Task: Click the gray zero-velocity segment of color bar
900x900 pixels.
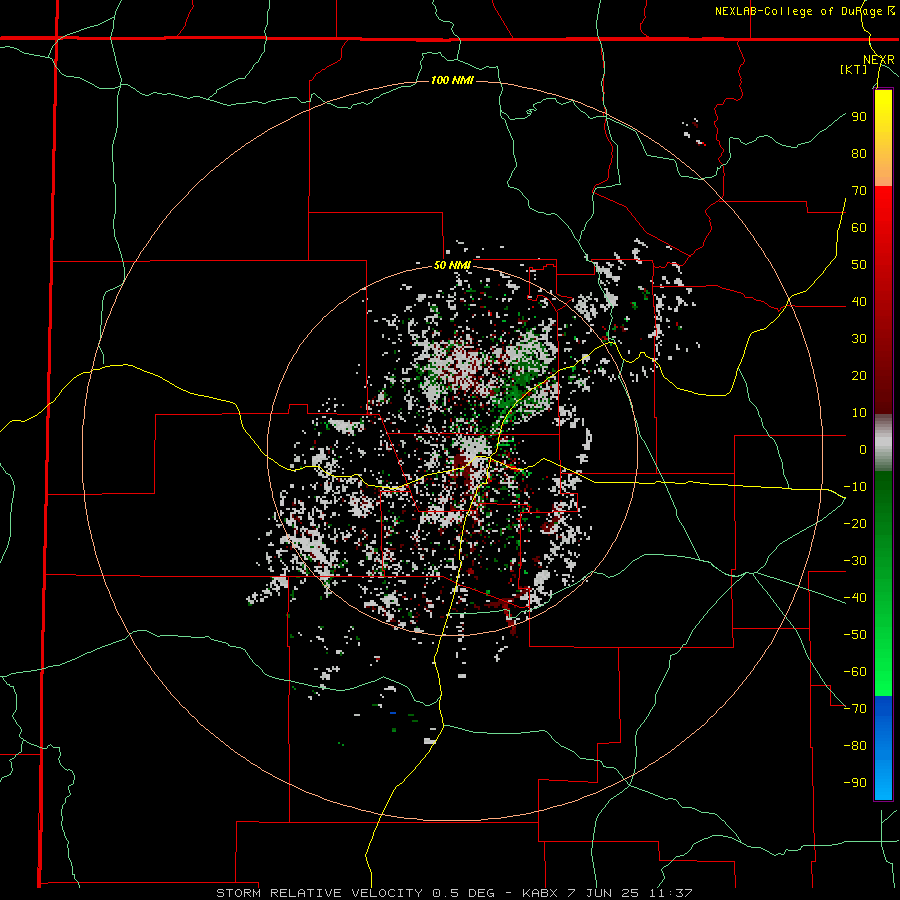Action: click(883, 443)
